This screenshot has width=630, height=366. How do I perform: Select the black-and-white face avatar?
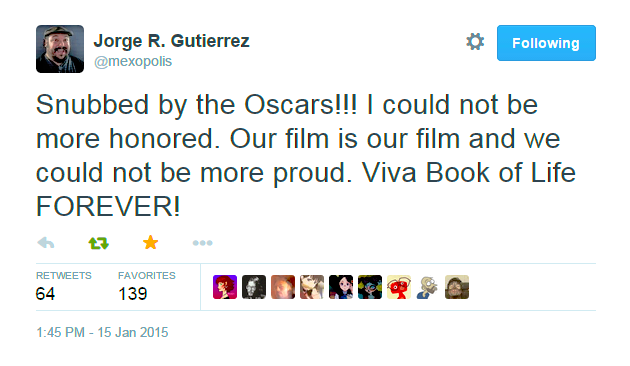tap(254, 287)
